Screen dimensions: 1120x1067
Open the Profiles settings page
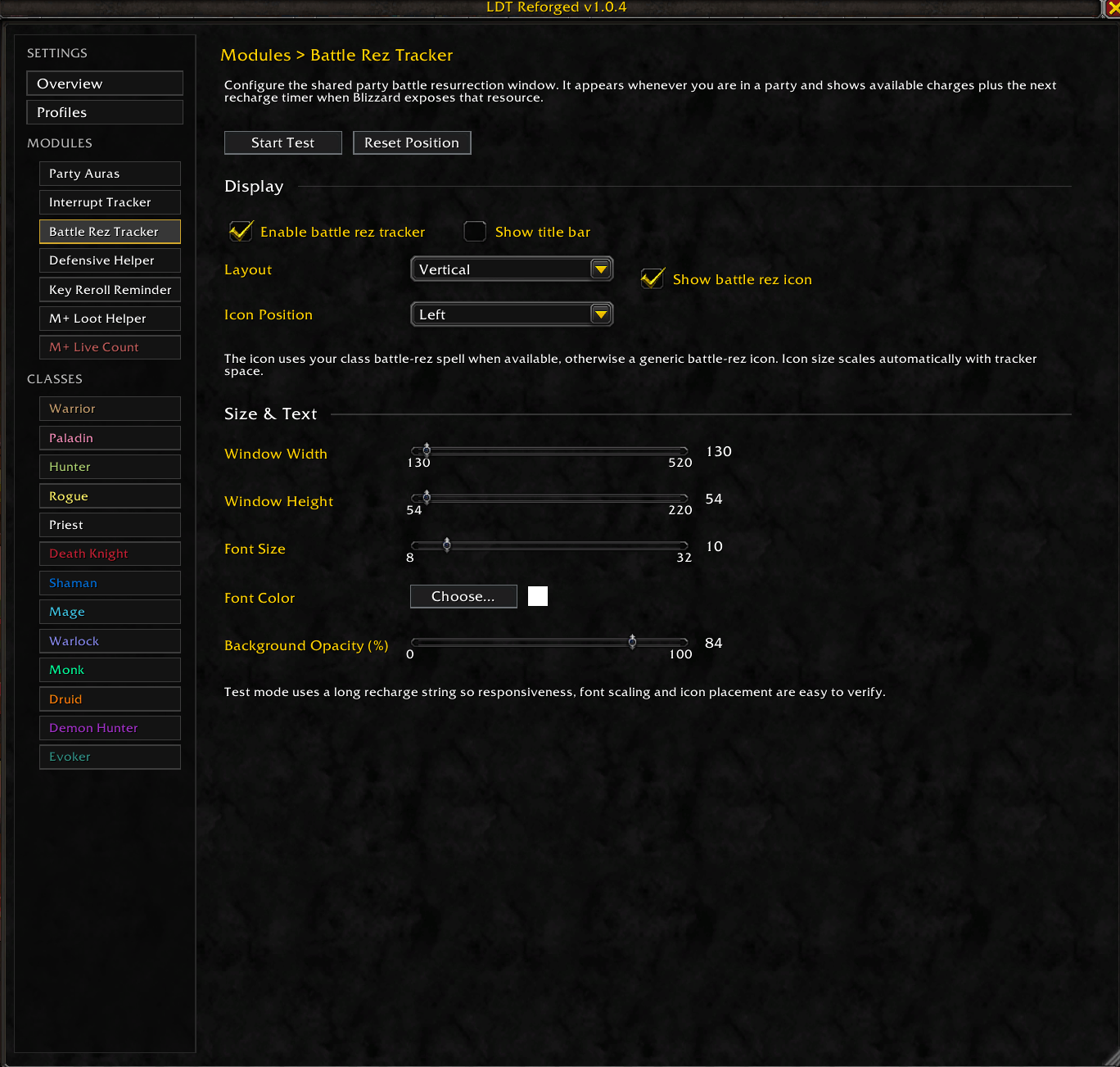pos(105,112)
